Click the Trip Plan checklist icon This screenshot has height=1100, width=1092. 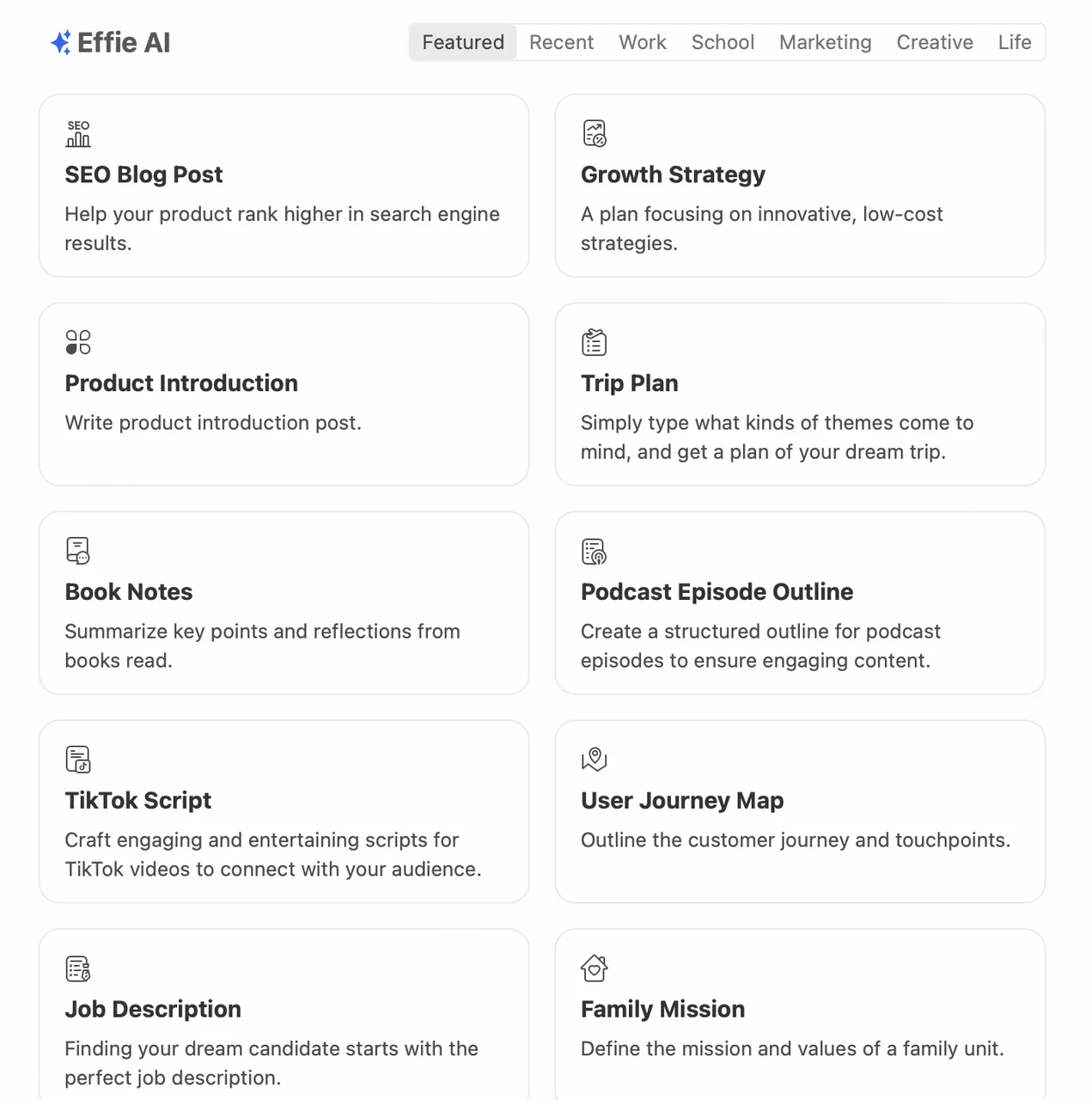pyautogui.click(x=594, y=342)
